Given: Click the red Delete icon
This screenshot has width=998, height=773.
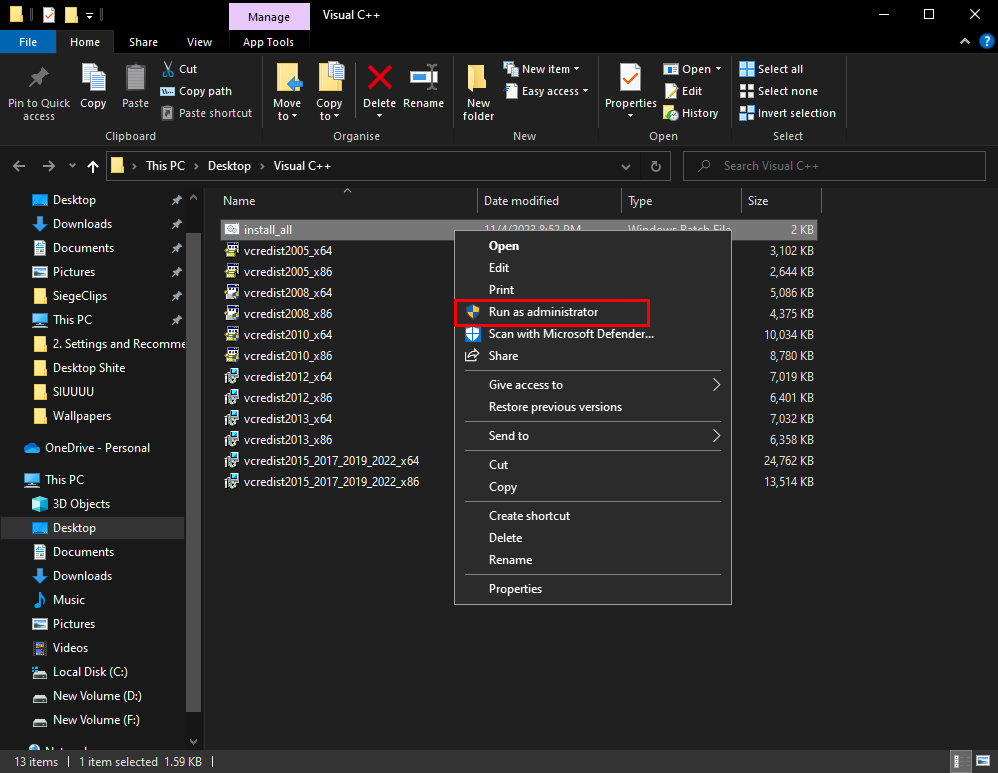Looking at the screenshot, I should tap(379, 78).
